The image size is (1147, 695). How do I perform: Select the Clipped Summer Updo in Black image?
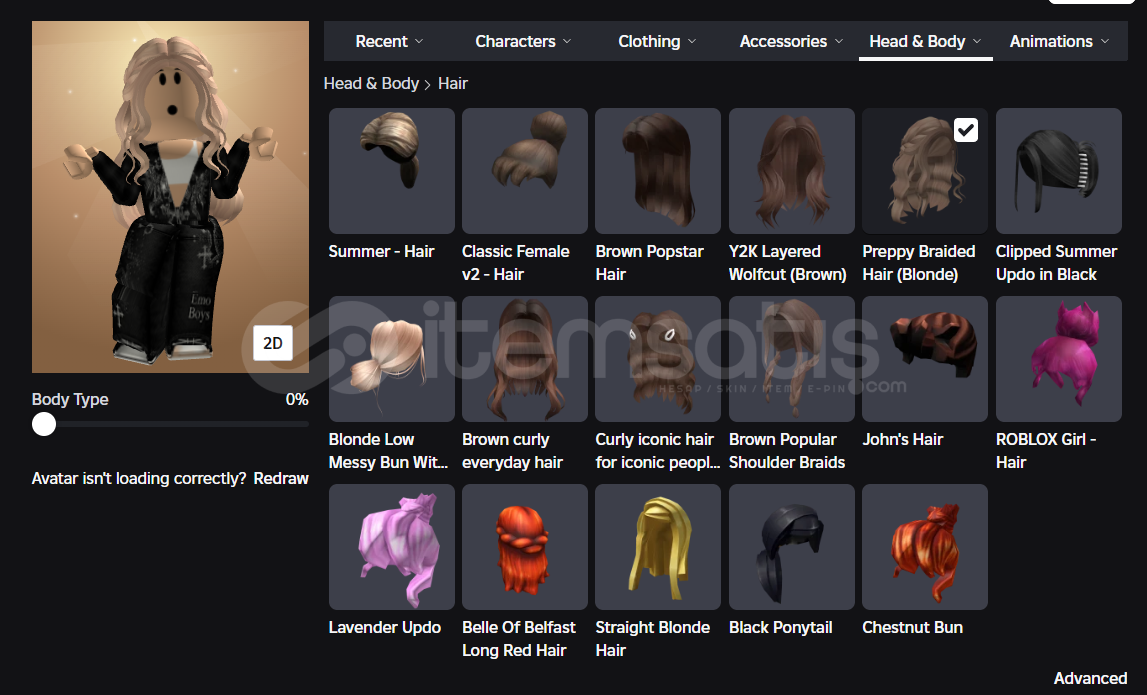tap(1058, 170)
